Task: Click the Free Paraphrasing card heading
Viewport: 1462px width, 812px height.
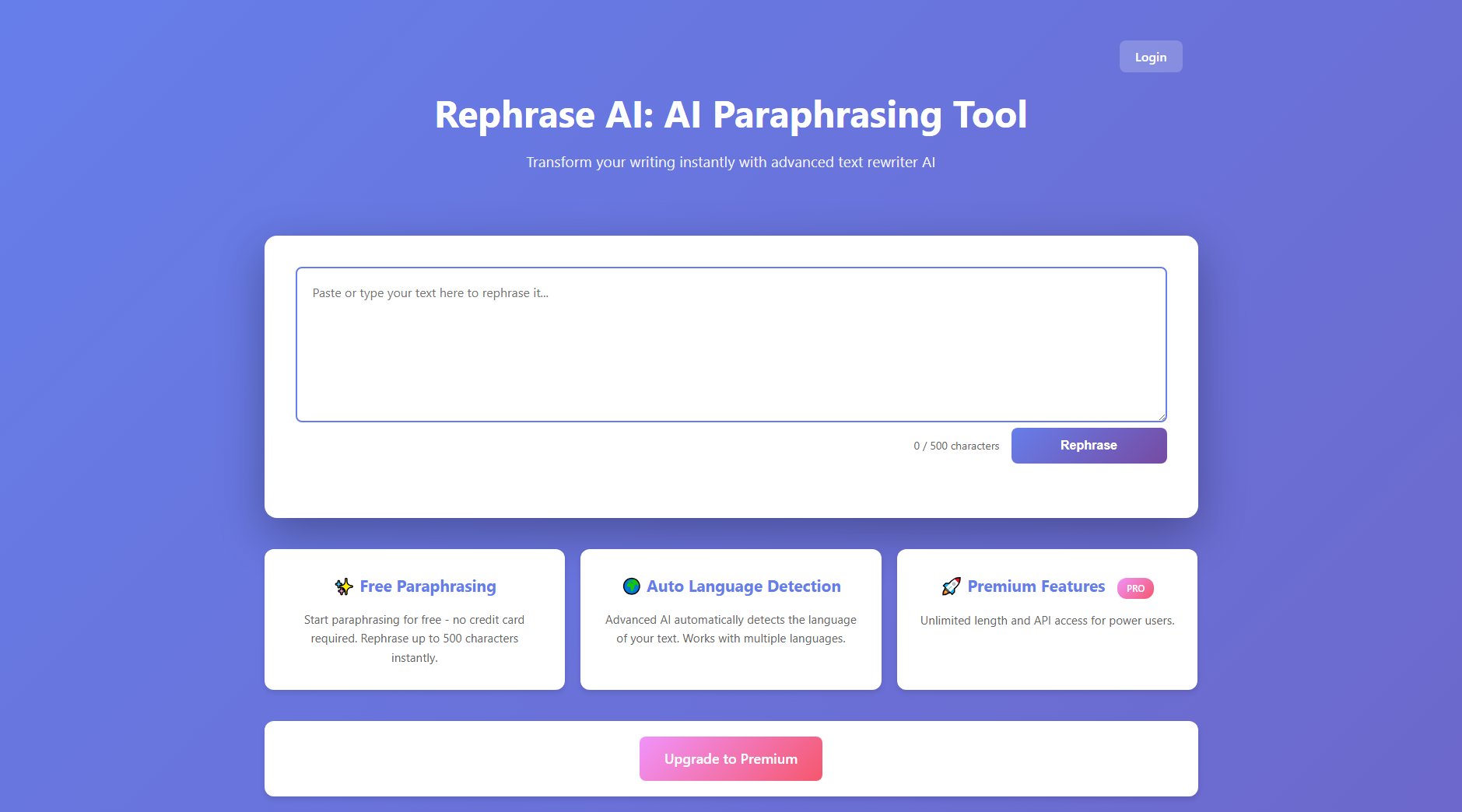Action: 428,586
